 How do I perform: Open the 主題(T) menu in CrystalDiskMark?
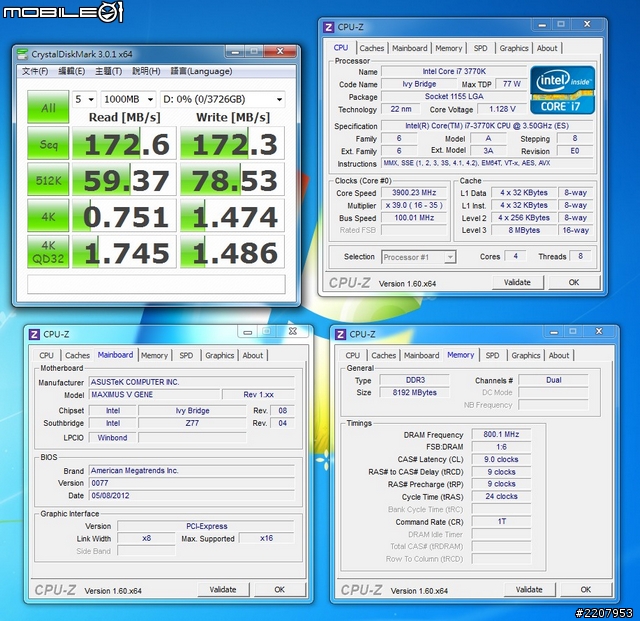pos(109,71)
